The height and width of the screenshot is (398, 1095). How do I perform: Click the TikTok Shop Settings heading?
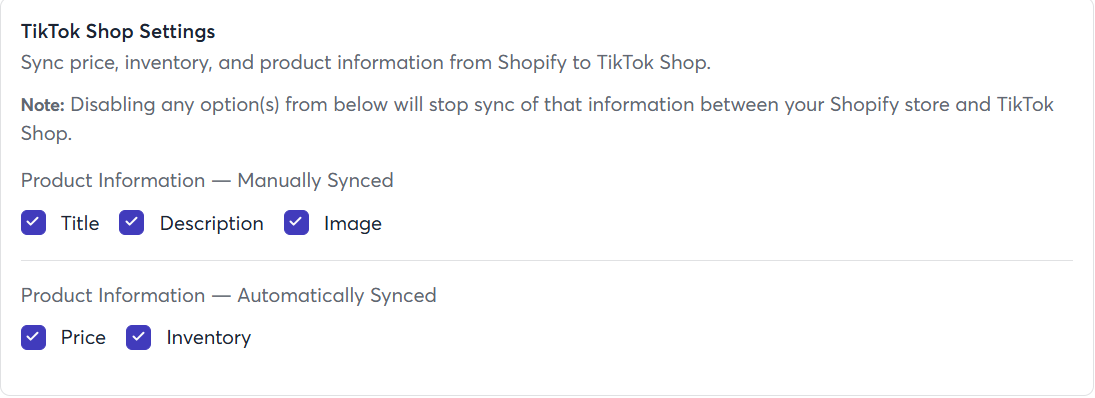(118, 31)
